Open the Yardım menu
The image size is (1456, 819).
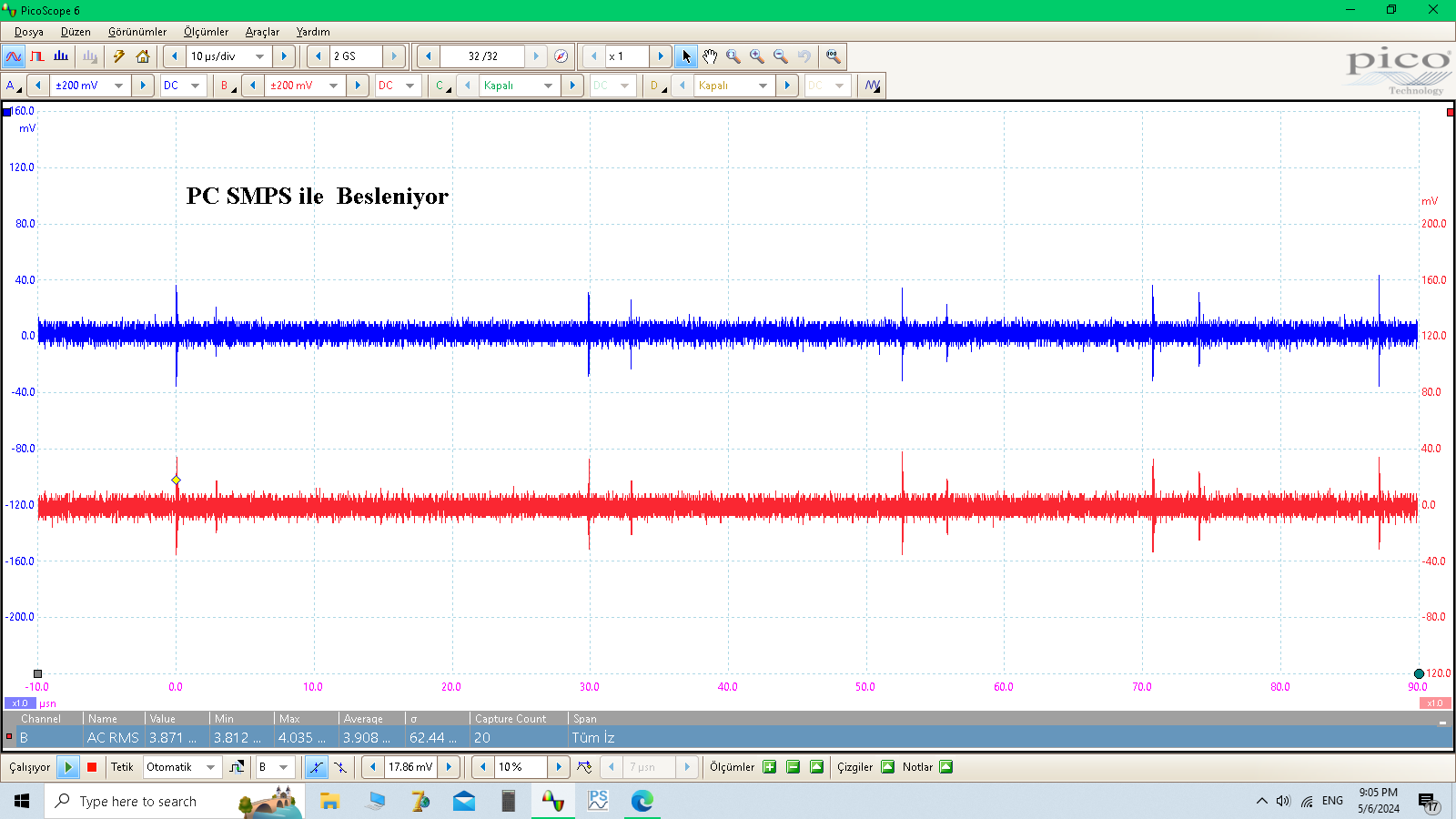313,32
